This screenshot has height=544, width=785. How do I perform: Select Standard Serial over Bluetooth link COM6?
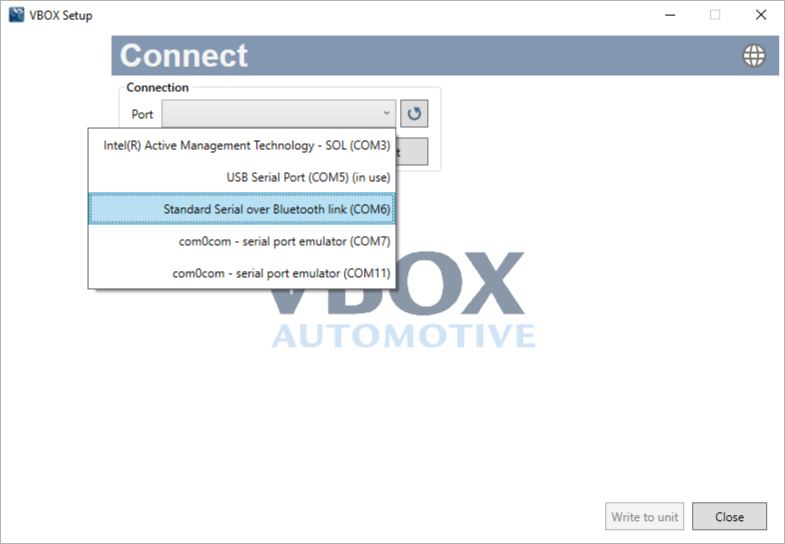242,209
